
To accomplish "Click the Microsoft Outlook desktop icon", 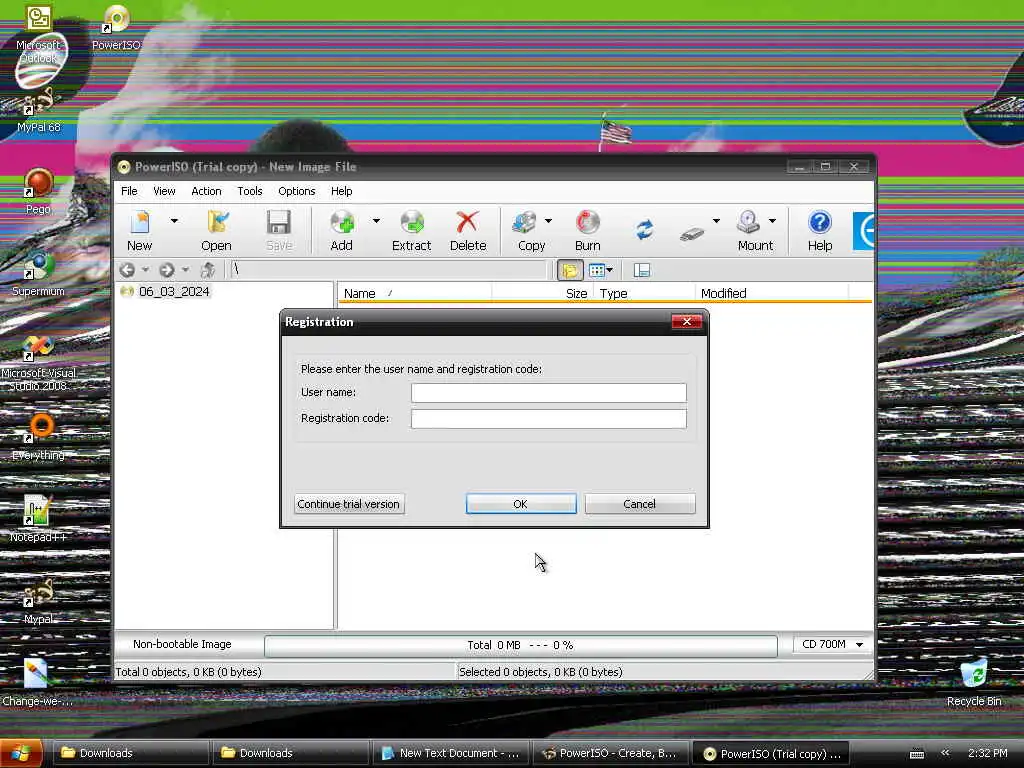I will click(38, 34).
